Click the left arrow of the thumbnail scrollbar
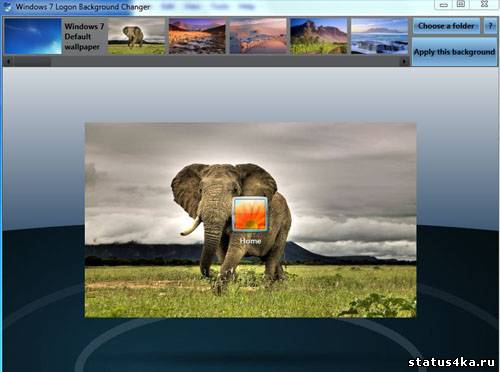The height and width of the screenshot is (372, 500). pos(8,61)
